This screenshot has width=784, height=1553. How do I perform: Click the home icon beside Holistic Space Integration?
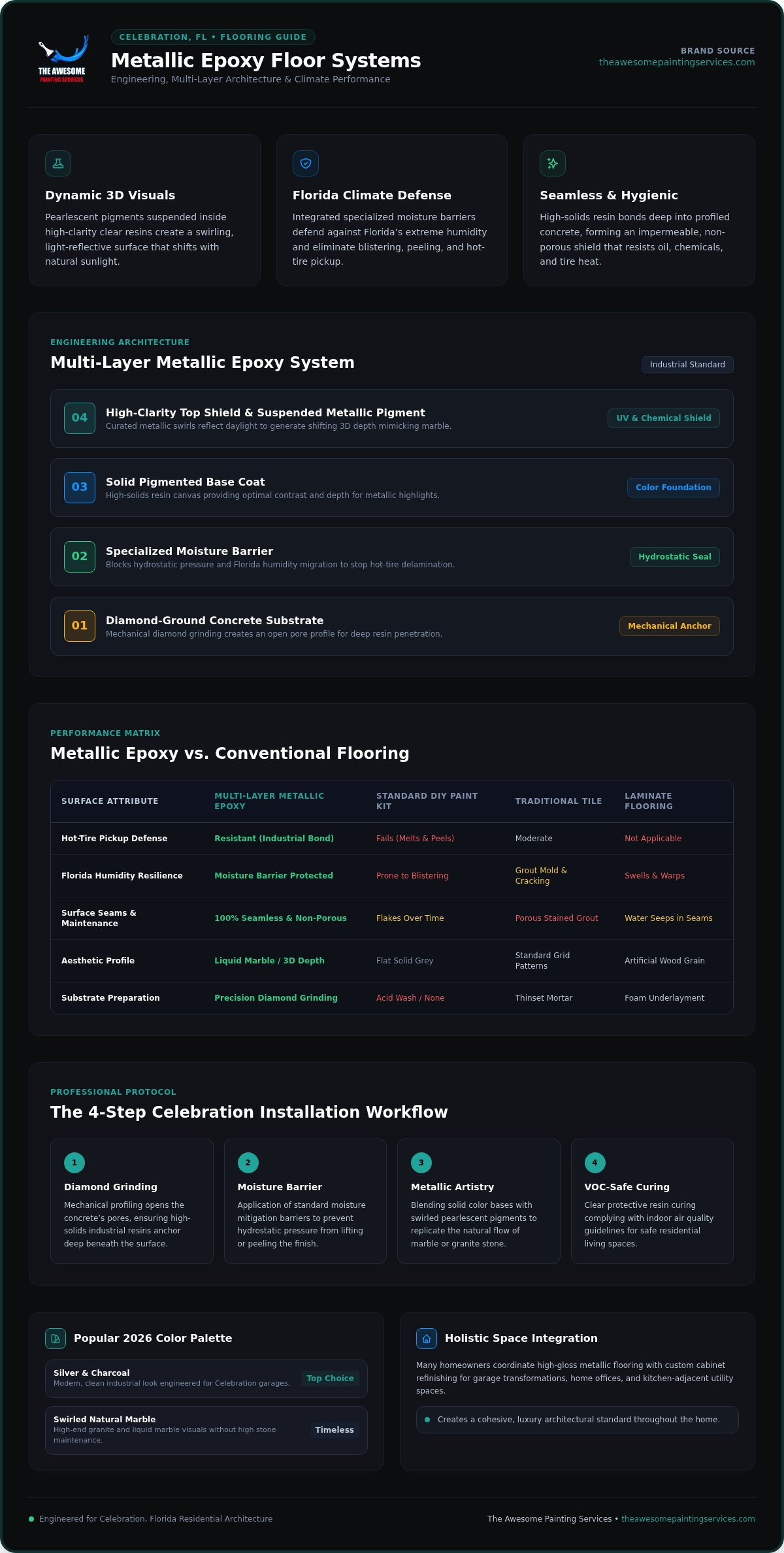pyautogui.click(x=427, y=1339)
